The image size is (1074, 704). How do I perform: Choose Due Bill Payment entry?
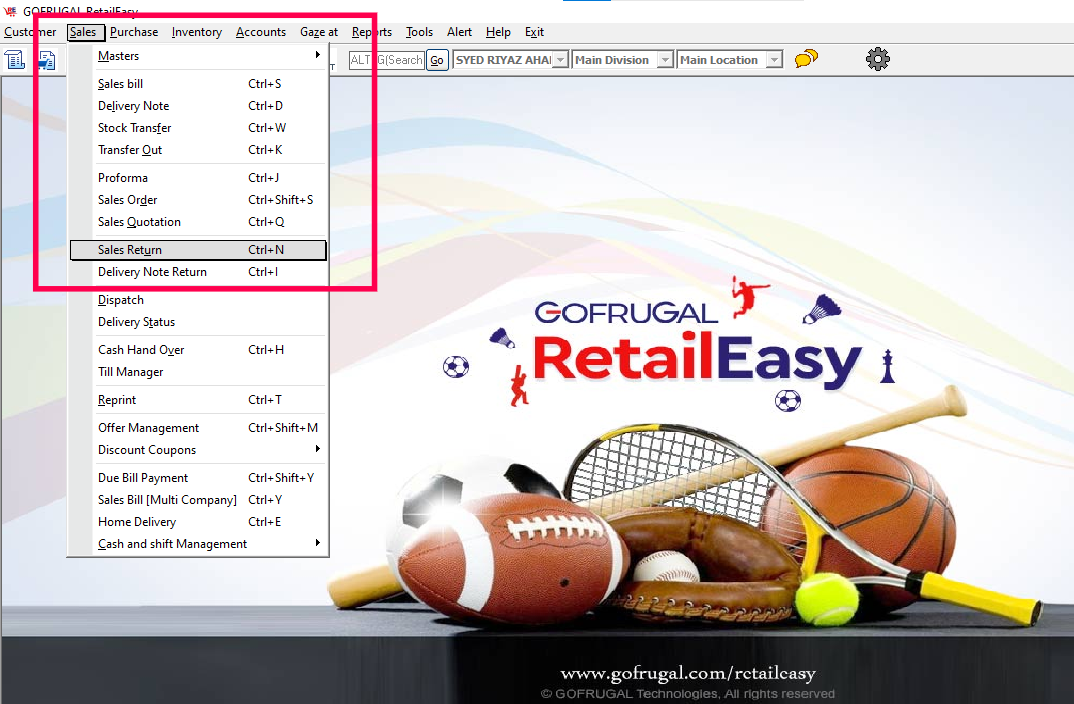point(198,478)
